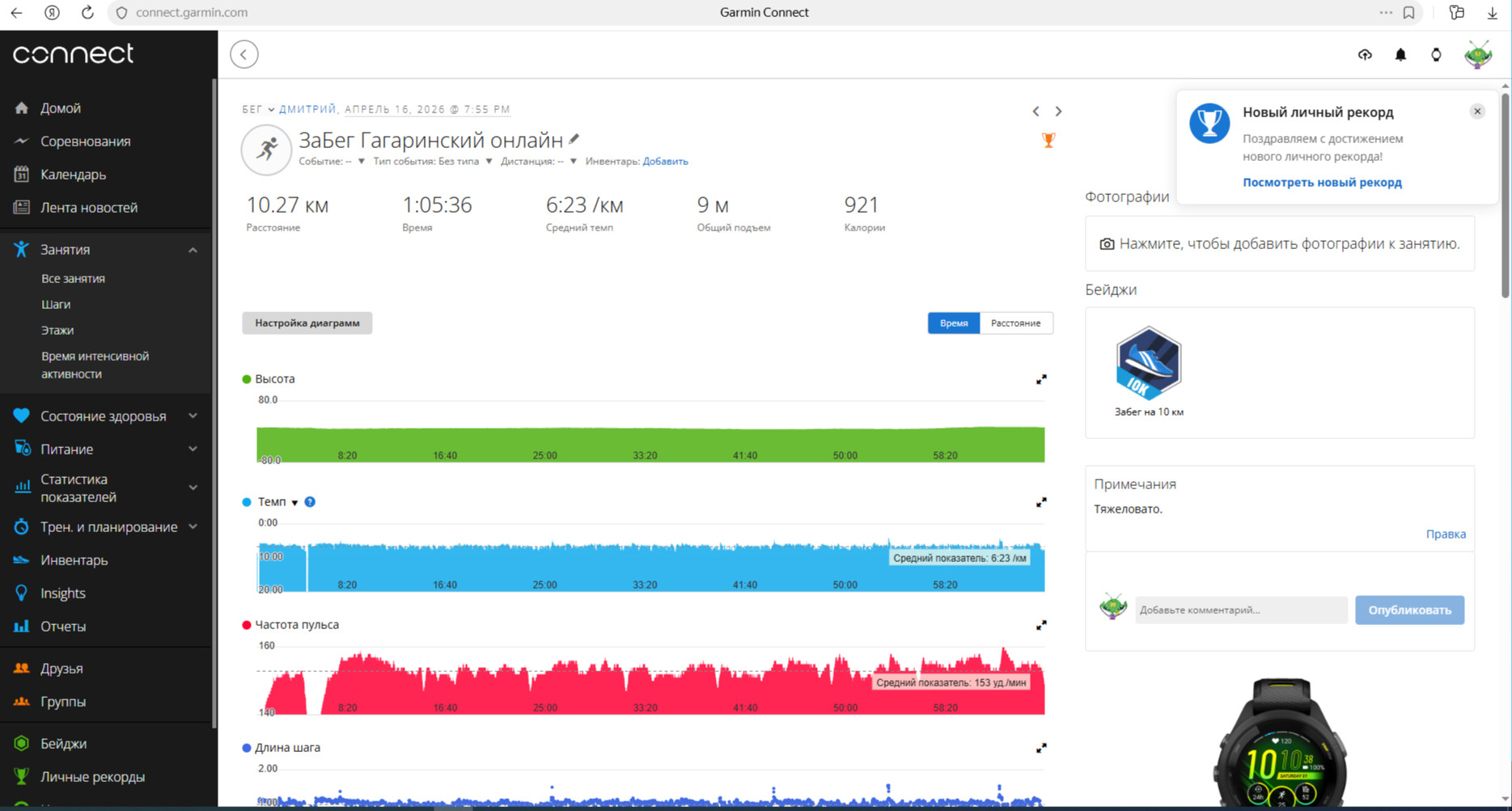Image resolution: width=1512 pixels, height=811 pixels.
Task: Go back using the circled arrow button
Action: pyautogui.click(x=244, y=54)
